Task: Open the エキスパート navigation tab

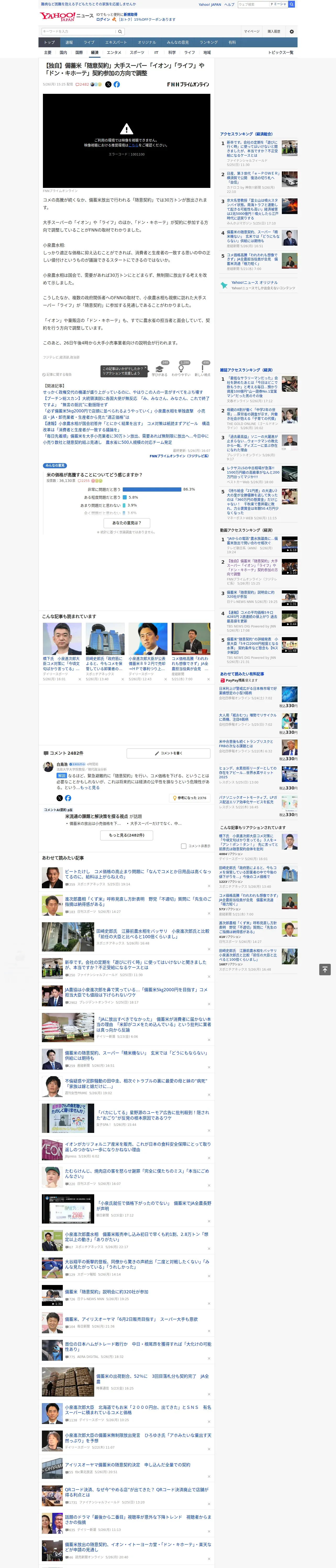Action: (116, 43)
